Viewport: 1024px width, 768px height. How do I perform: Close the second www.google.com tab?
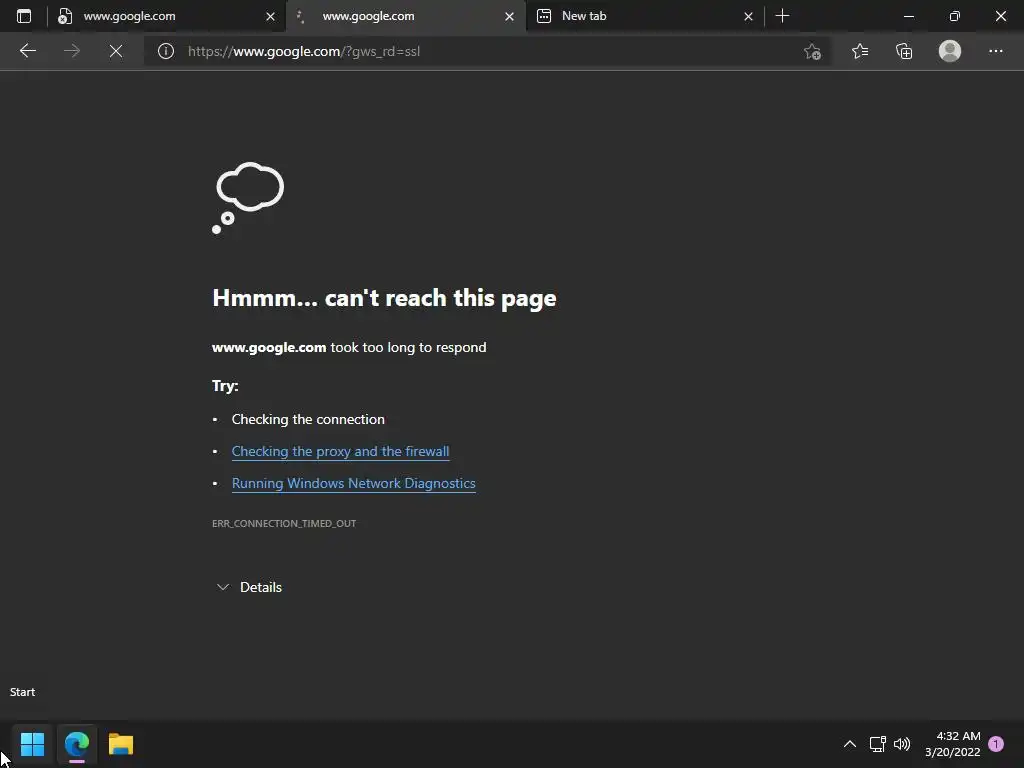509,16
